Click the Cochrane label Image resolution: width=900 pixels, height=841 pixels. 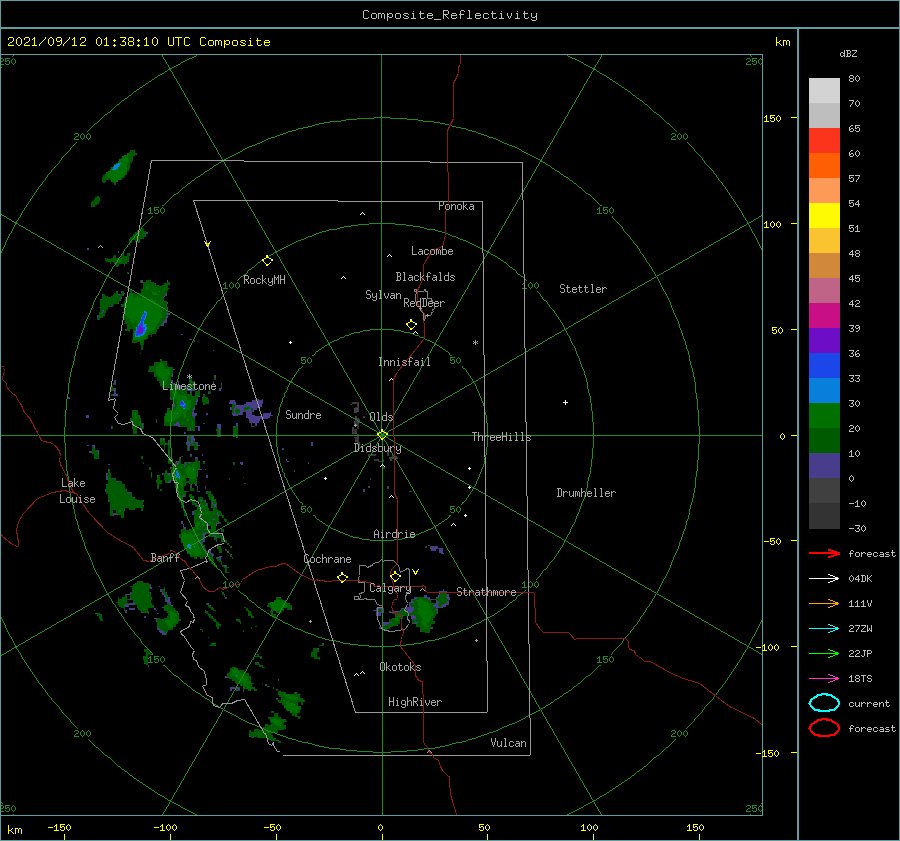coord(327,559)
